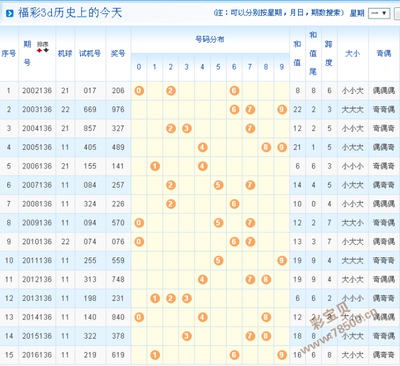The width and height of the screenshot is (400, 366).
Task: Click the 奖号 column header
Action: click(118, 53)
